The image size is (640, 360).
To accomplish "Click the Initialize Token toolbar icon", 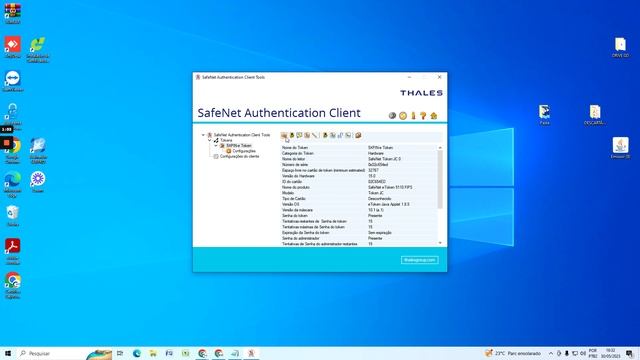I will (284, 135).
